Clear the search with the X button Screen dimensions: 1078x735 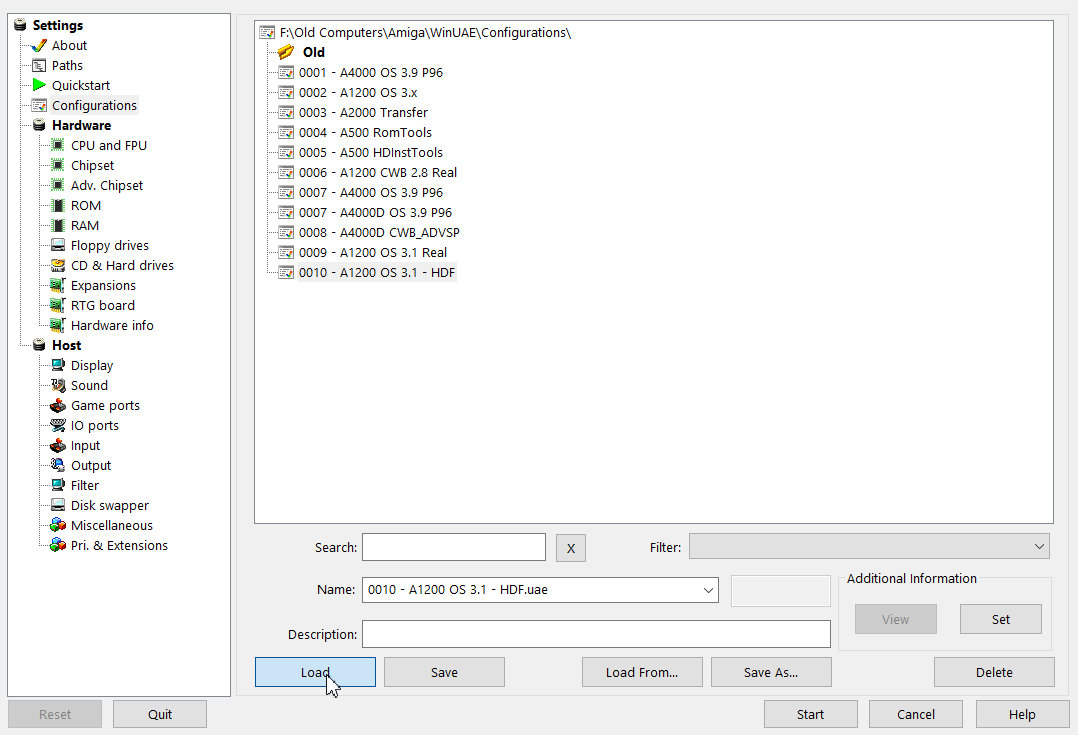[x=571, y=548]
